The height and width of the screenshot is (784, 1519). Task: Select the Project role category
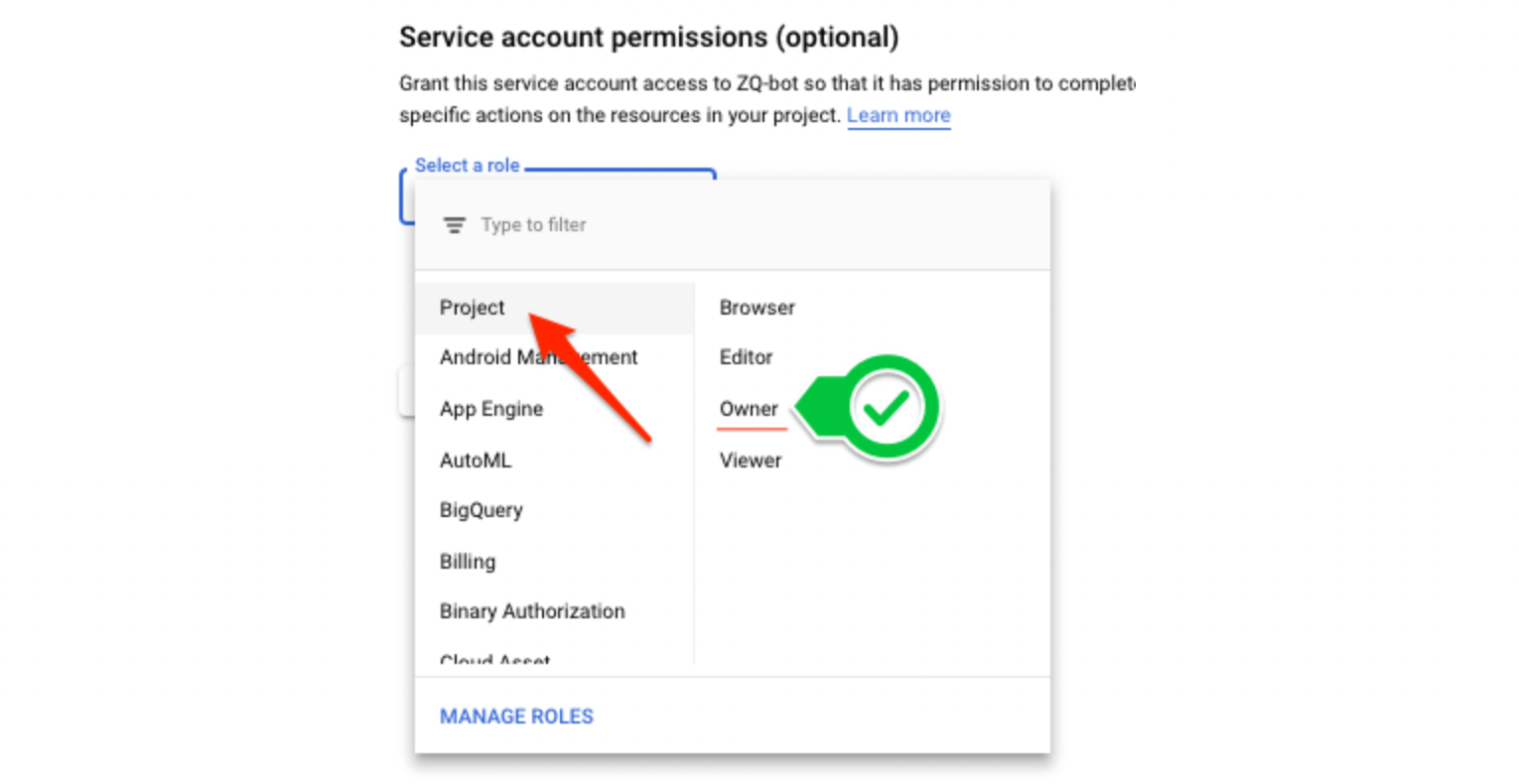tap(472, 308)
